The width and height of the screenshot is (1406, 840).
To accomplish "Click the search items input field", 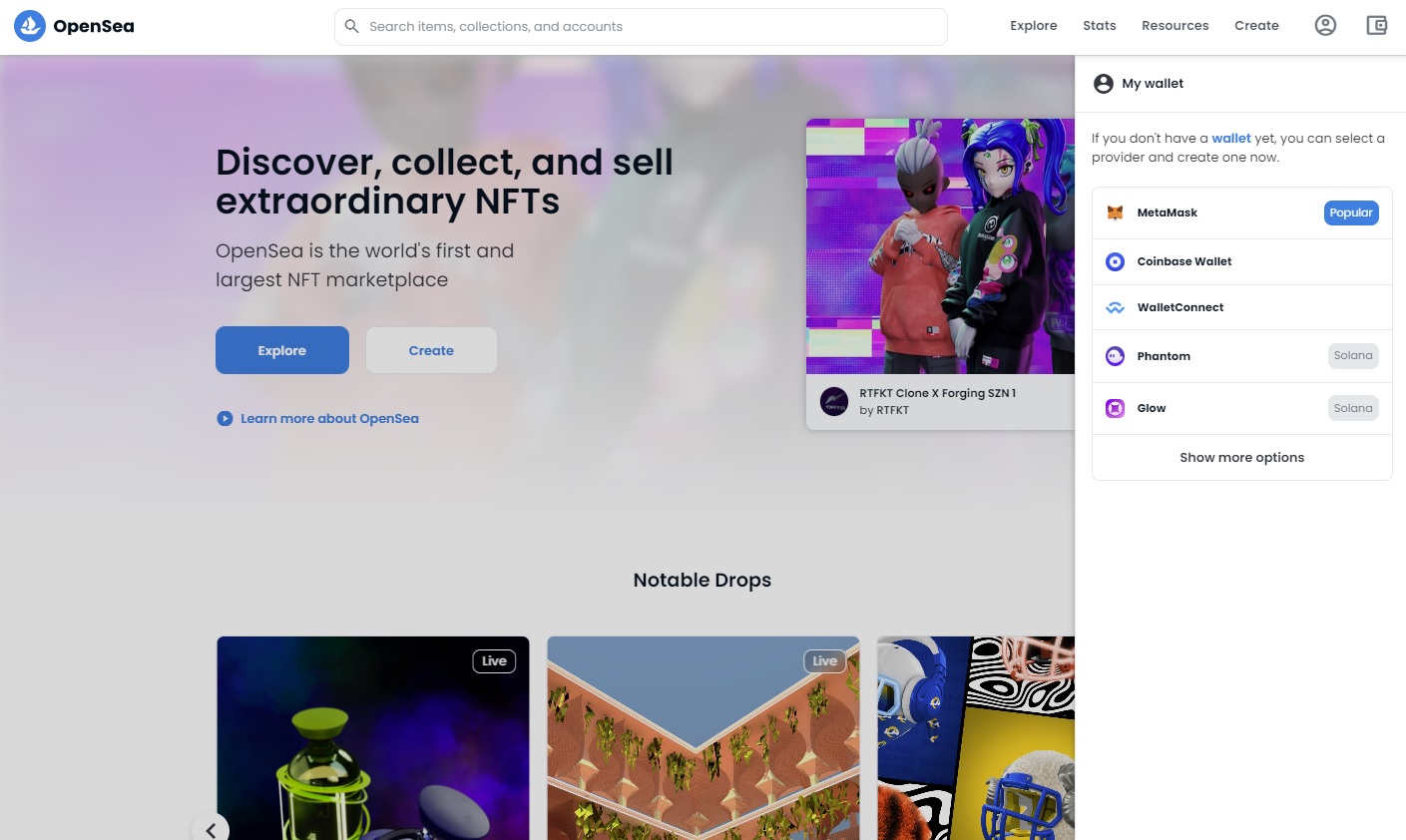I will (641, 26).
